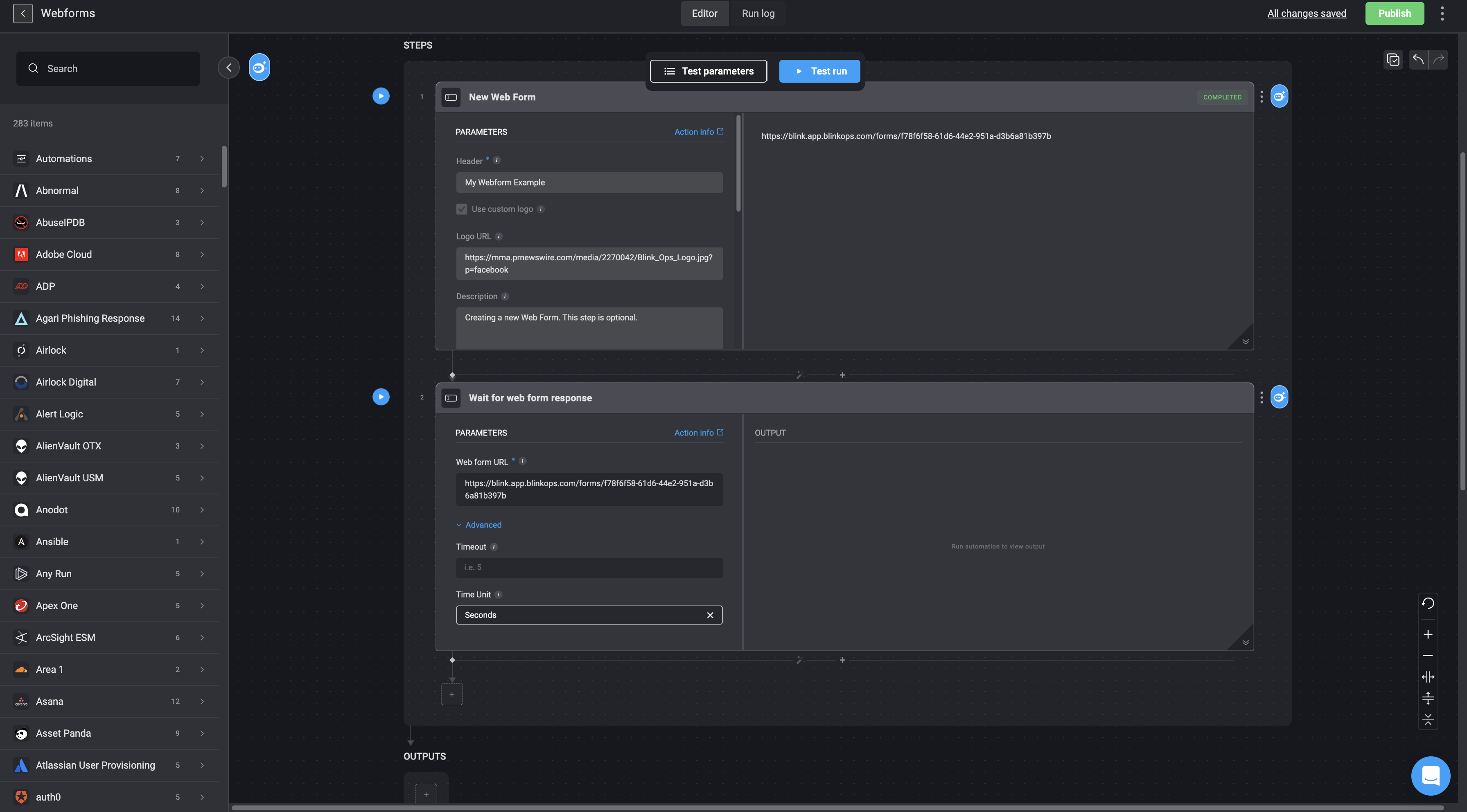Clear the Seconds time unit selection
Image resolution: width=1467 pixels, height=812 pixels.
click(710, 615)
